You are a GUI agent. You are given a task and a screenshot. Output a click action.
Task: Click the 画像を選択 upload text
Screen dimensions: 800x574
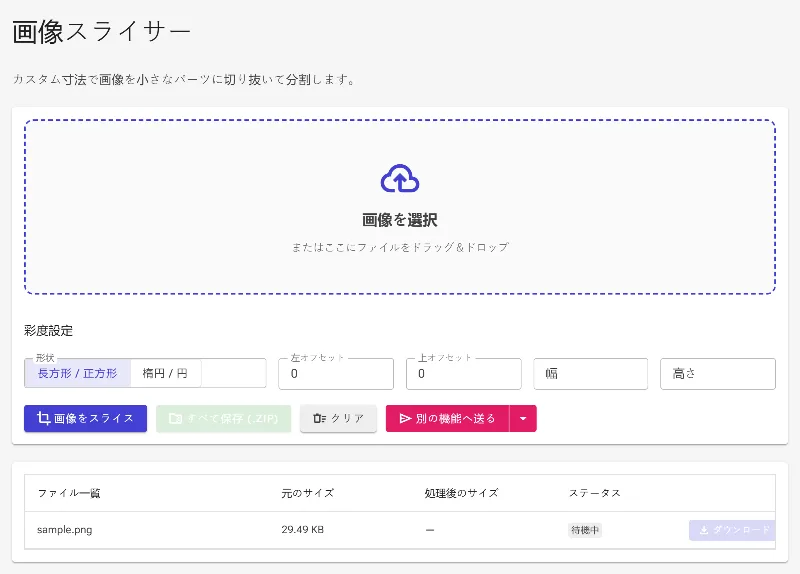coord(400,220)
